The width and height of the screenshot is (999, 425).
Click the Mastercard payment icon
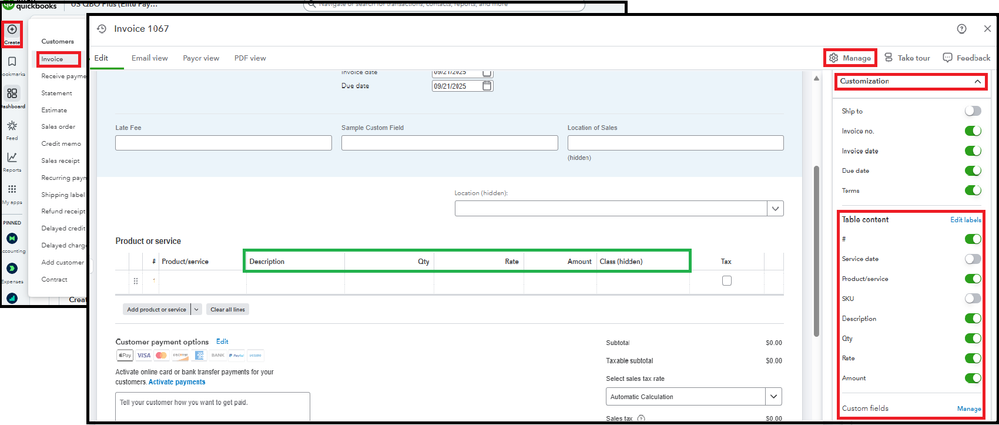(x=161, y=355)
